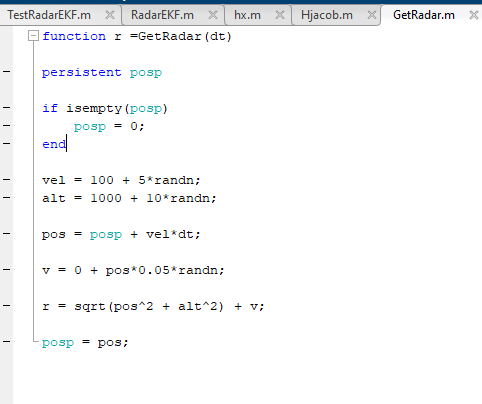Click 'alt^2' inside the sqrt call

[198, 306]
